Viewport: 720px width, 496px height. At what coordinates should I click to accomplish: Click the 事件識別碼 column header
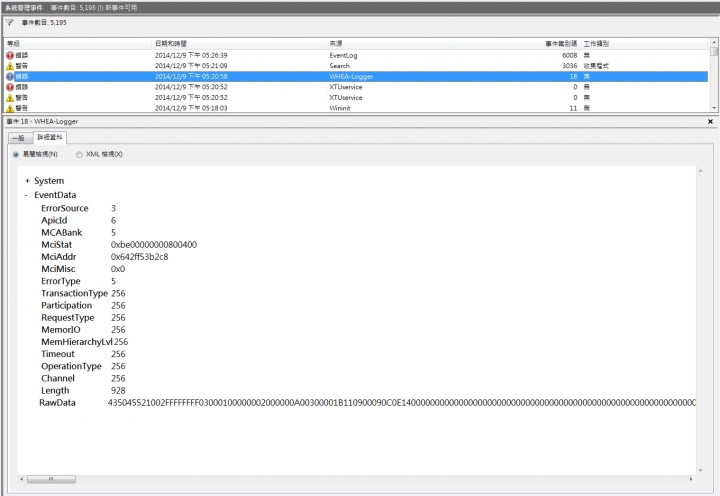(561, 44)
